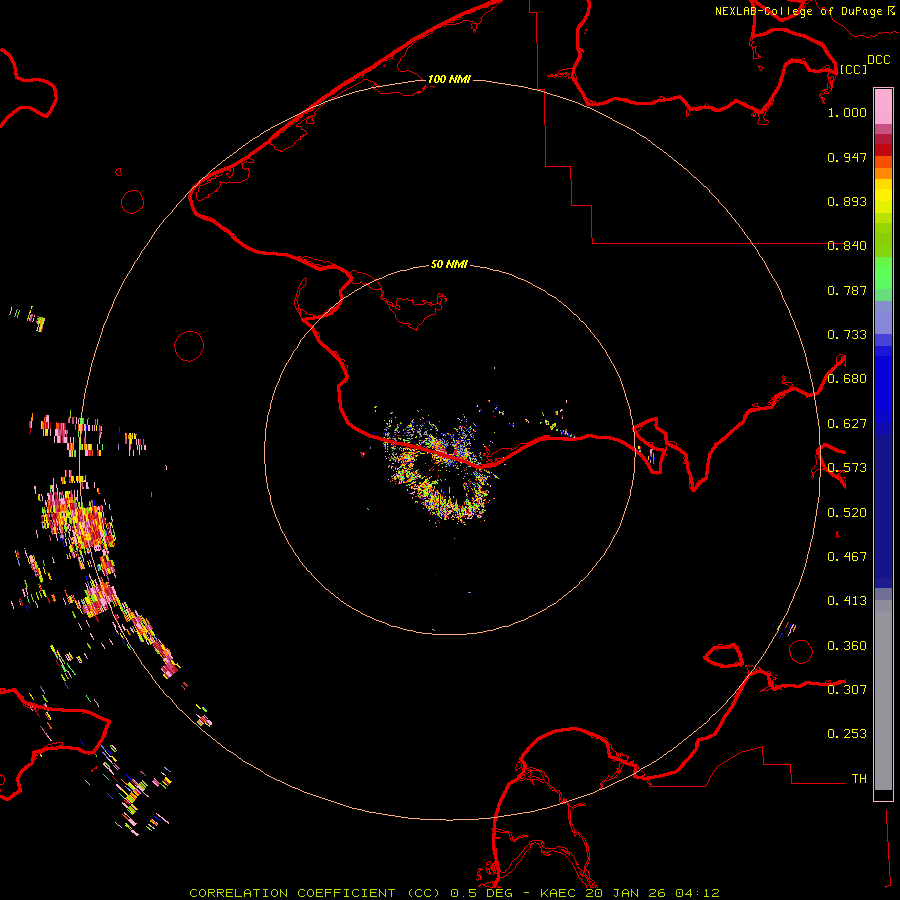Click the black TH swatch at scale bottom

[883, 795]
